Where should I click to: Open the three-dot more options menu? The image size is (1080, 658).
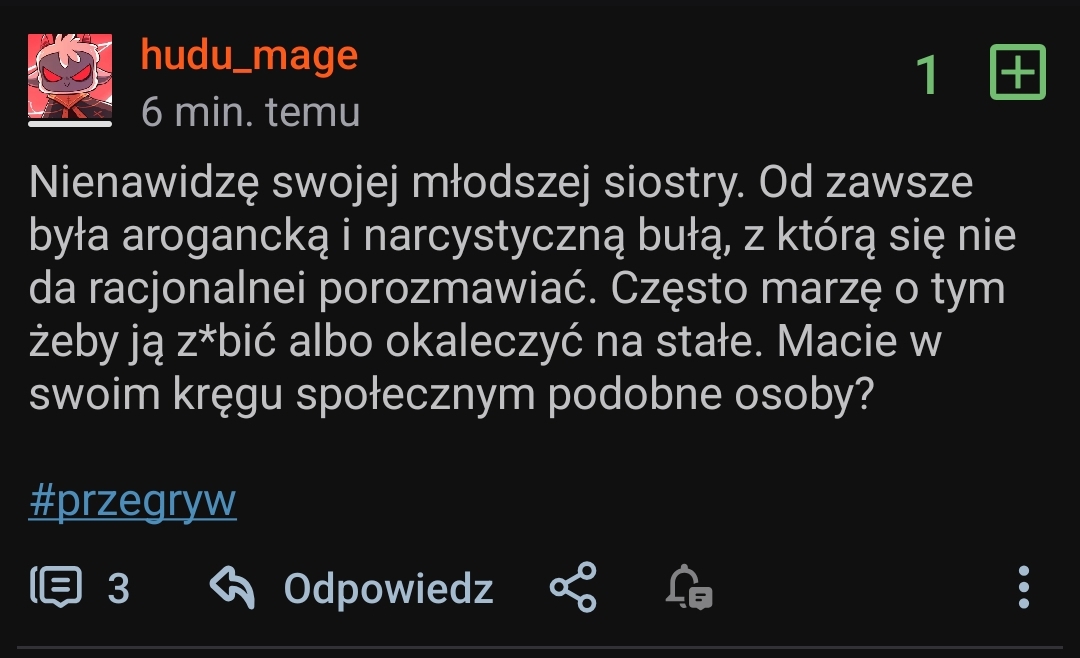[x=1023, y=588]
